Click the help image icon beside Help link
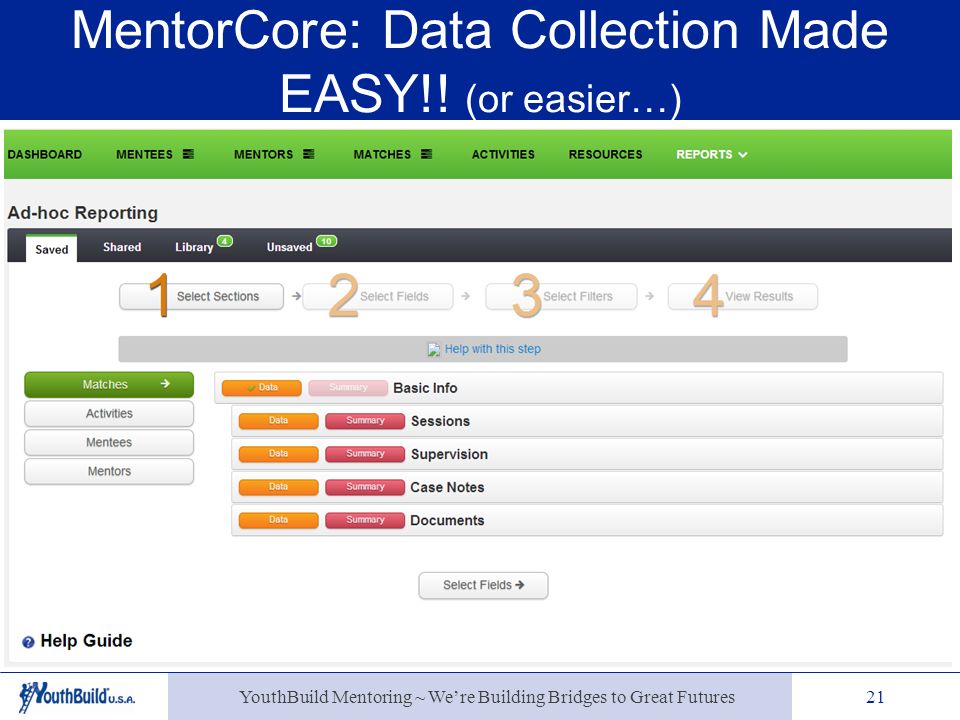Image resolution: width=960 pixels, height=720 pixels. pyautogui.click(x=434, y=350)
